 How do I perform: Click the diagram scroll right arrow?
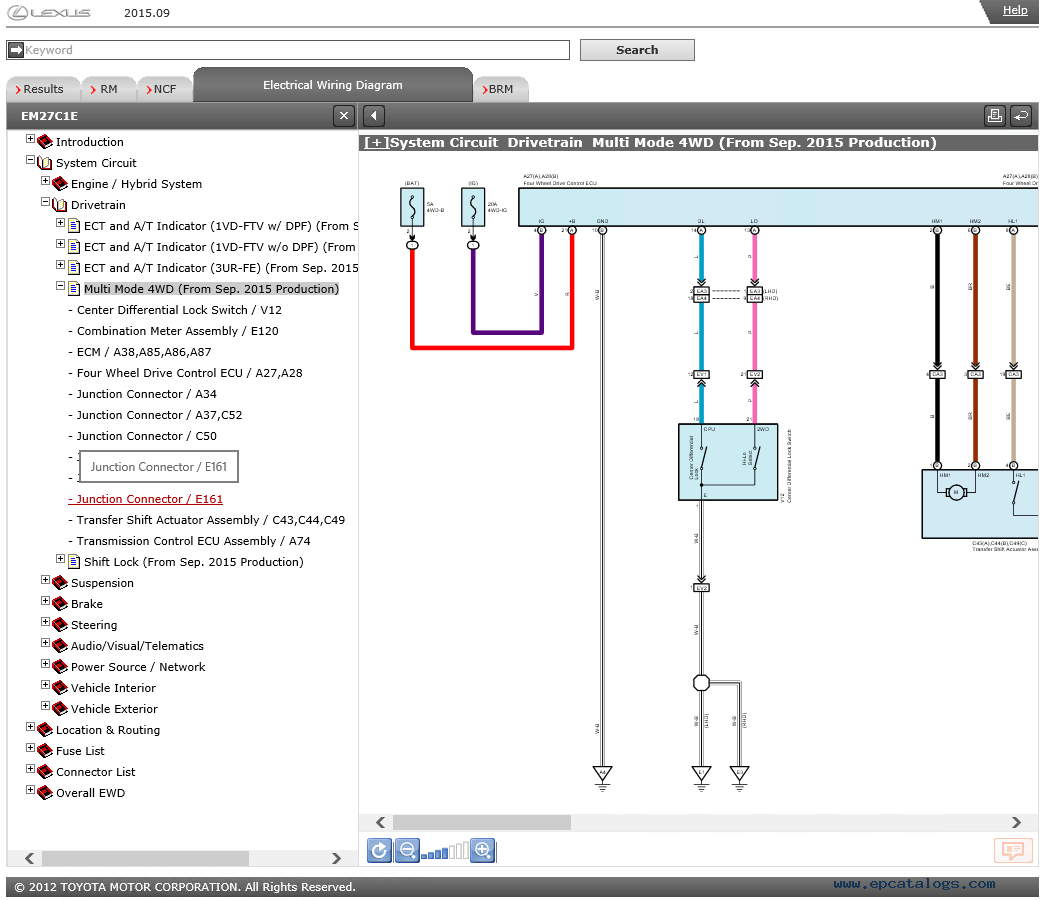[1016, 822]
